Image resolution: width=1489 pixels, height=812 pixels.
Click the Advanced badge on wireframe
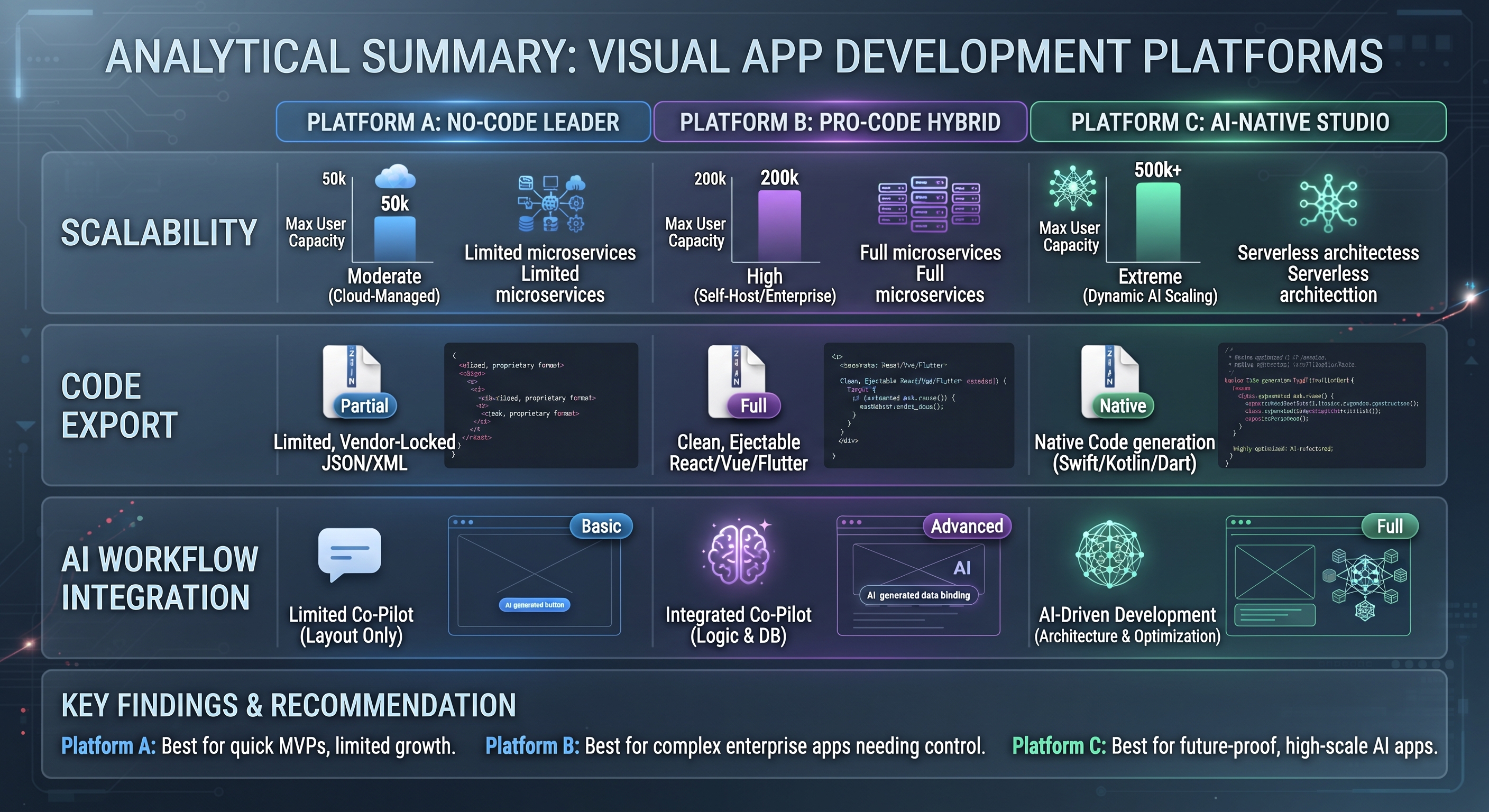tap(967, 526)
